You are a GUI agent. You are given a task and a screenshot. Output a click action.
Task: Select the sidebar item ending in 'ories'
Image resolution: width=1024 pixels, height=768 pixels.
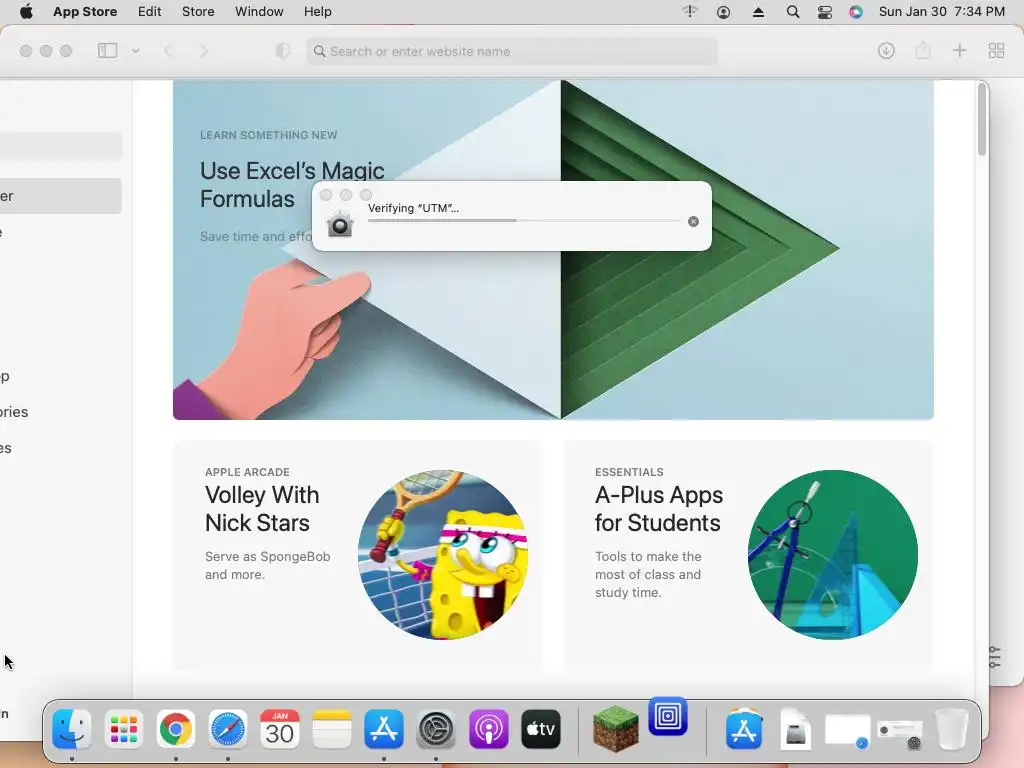click(14, 412)
